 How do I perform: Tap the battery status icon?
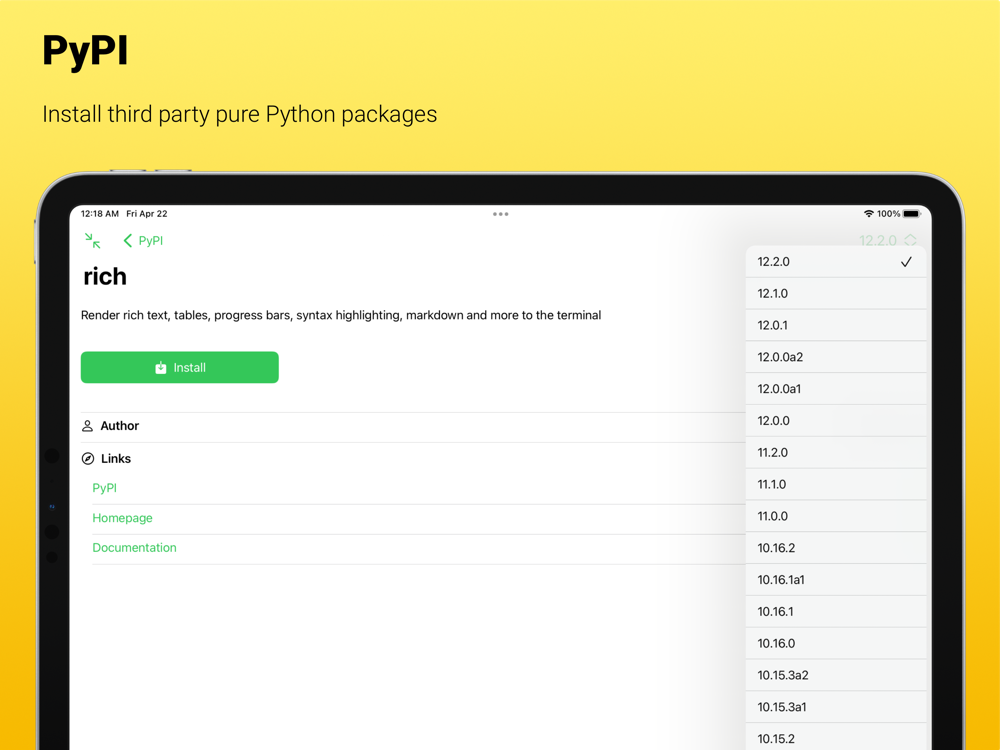[912, 214]
